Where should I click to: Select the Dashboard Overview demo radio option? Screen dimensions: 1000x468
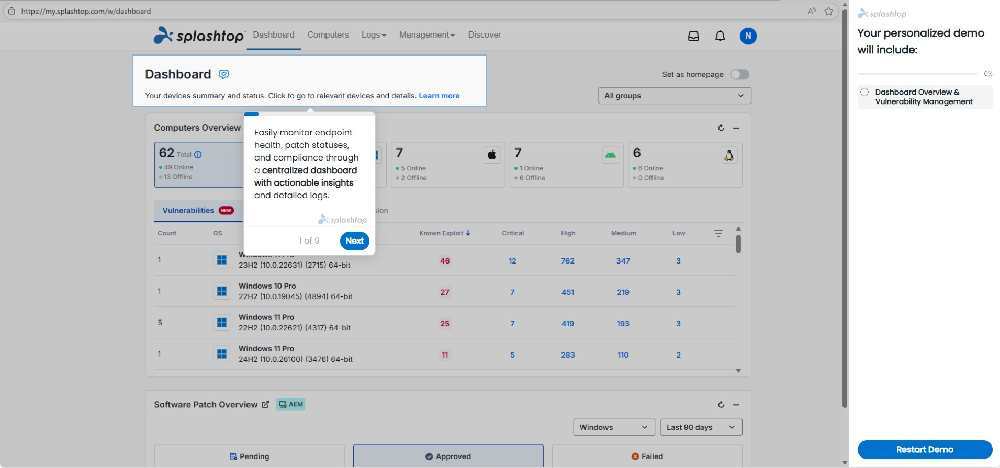(x=865, y=92)
